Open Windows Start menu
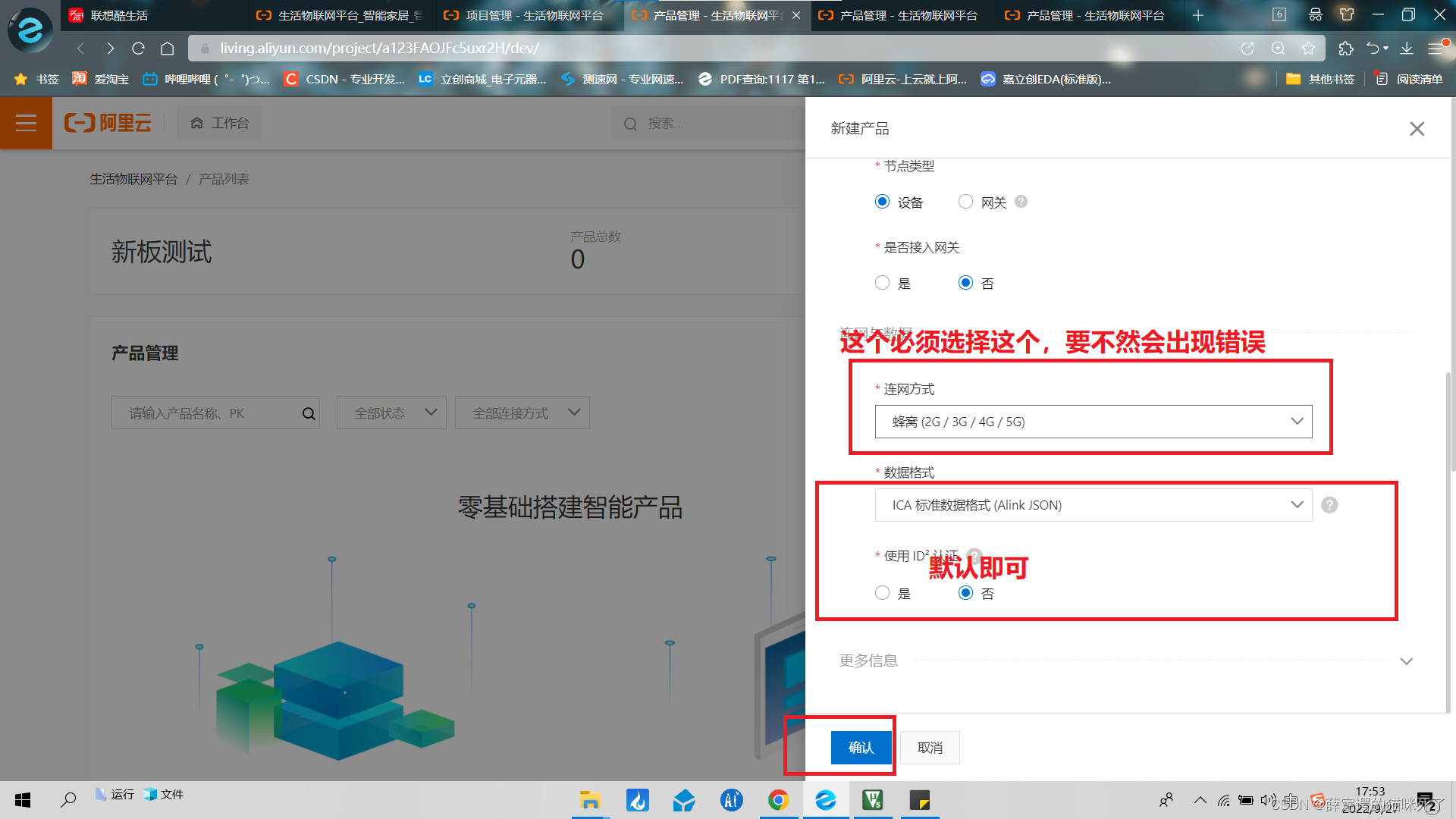 tap(23, 800)
